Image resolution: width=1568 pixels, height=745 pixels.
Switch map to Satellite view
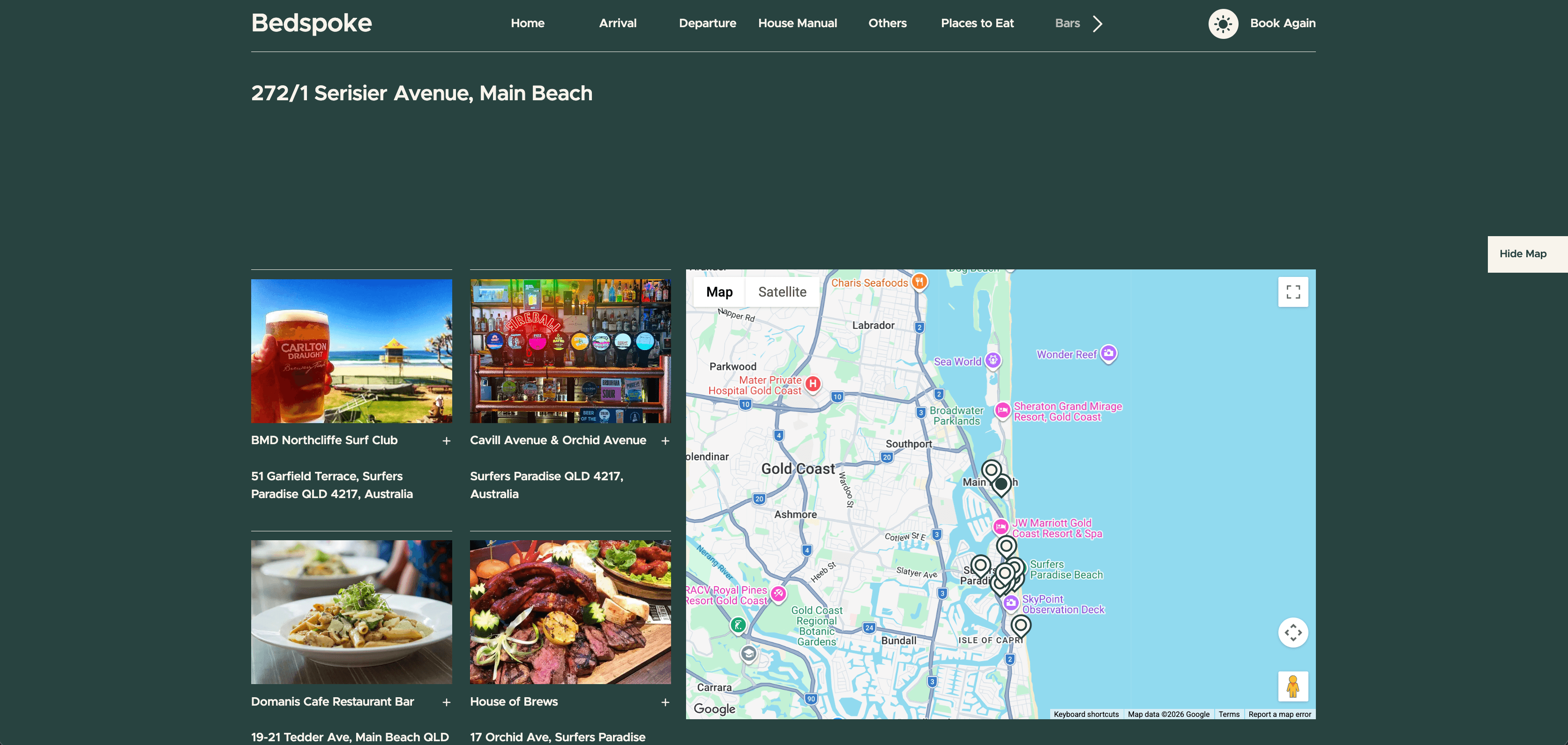tap(782, 292)
